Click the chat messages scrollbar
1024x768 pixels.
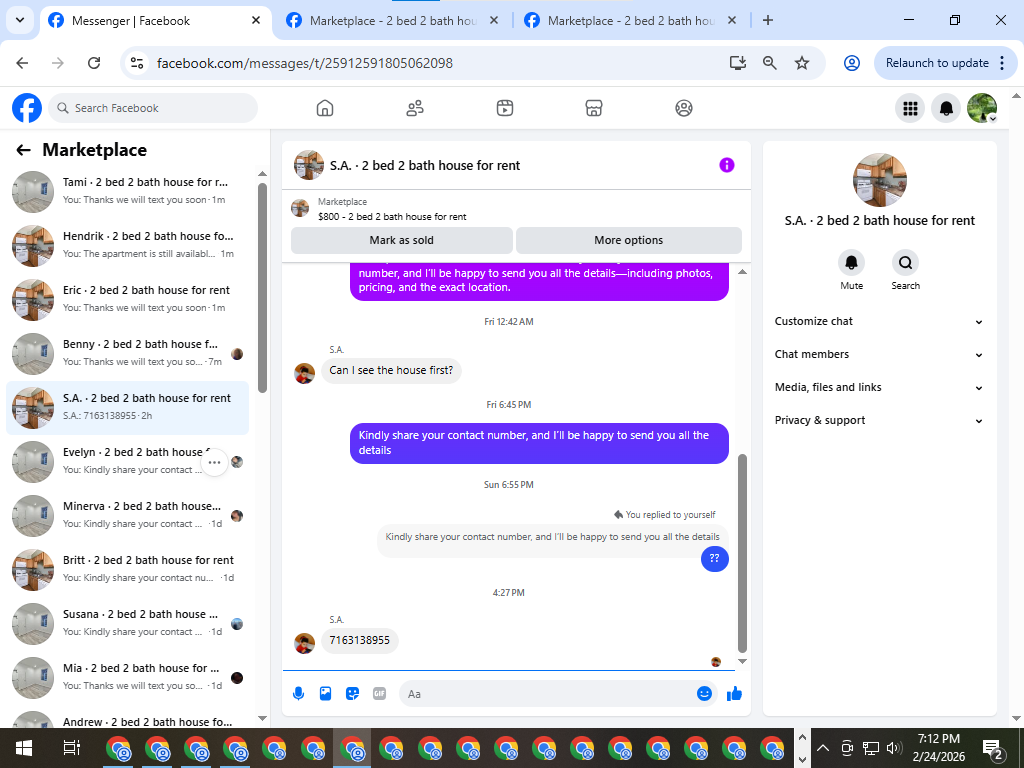[x=743, y=552]
